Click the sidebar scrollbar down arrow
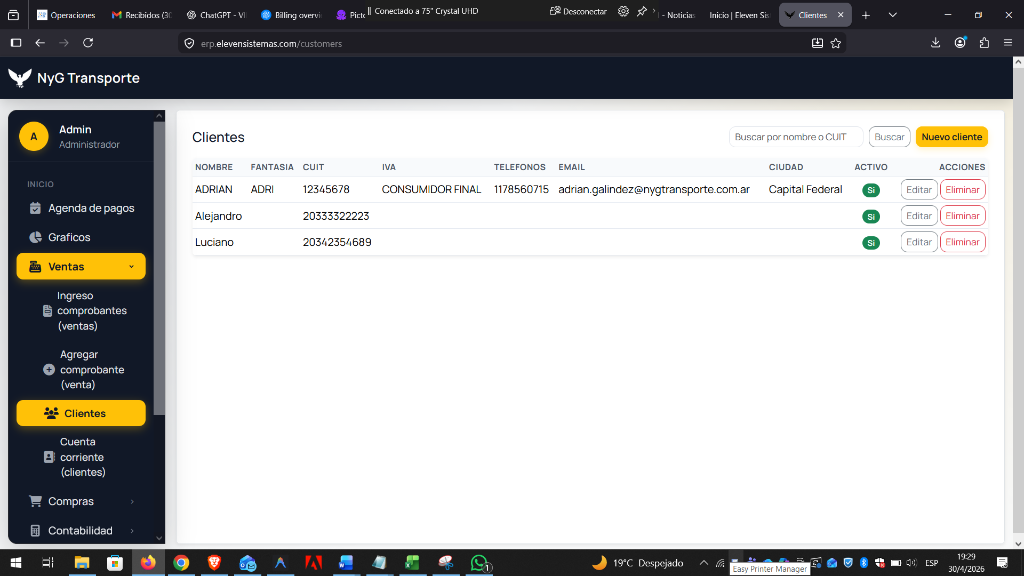The image size is (1024, 576). click(x=159, y=538)
